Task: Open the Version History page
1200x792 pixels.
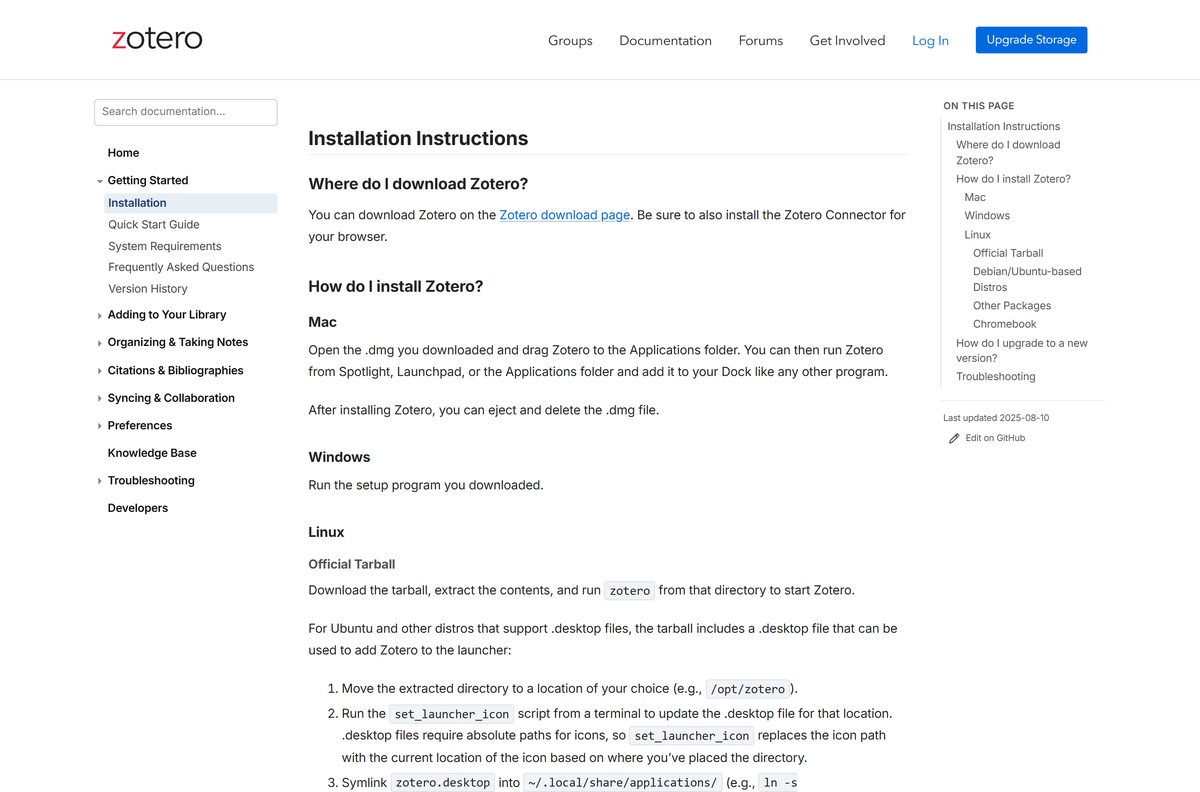Action: (x=148, y=289)
